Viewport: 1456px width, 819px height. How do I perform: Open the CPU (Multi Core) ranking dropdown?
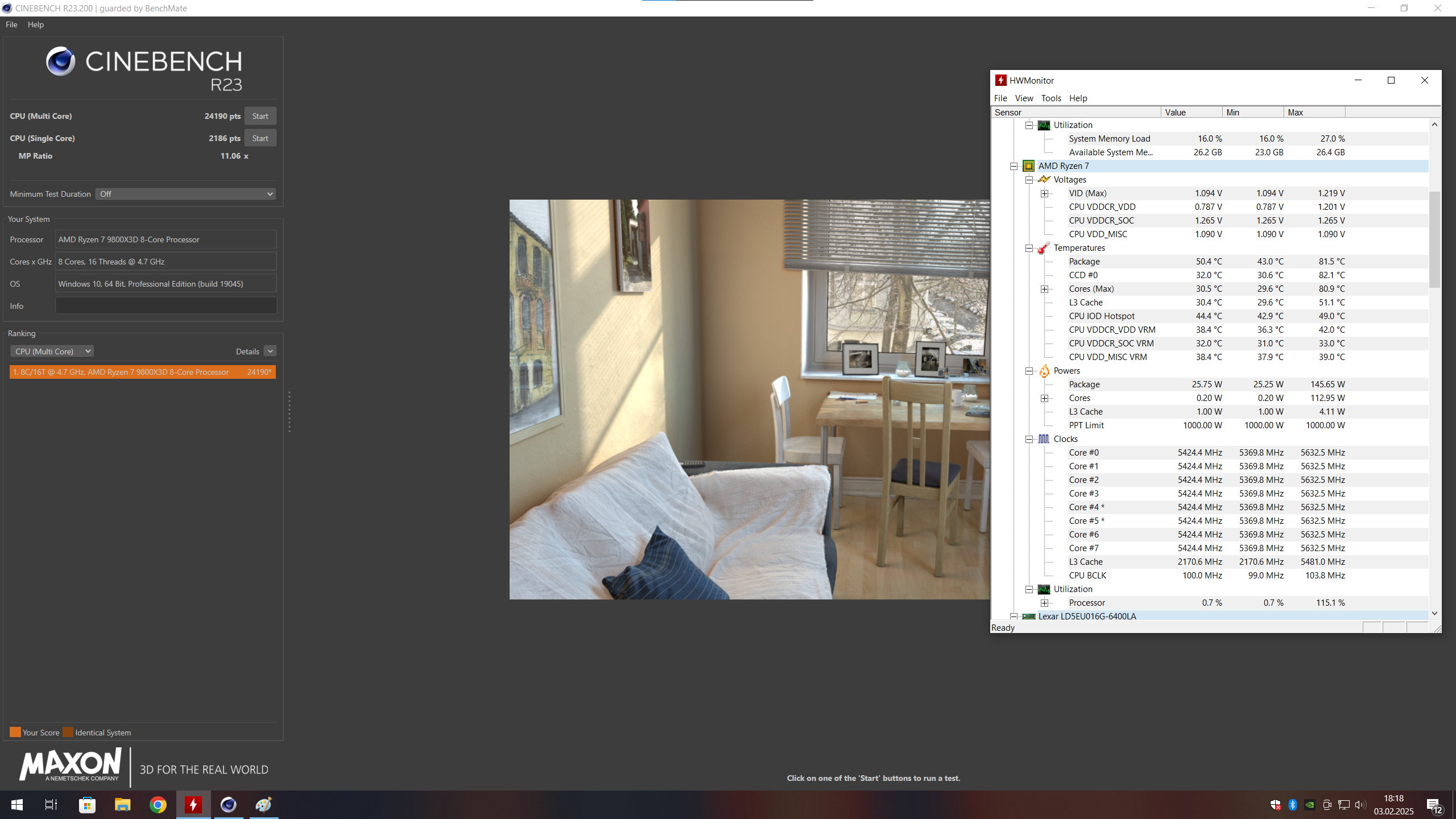click(x=52, y=351)
